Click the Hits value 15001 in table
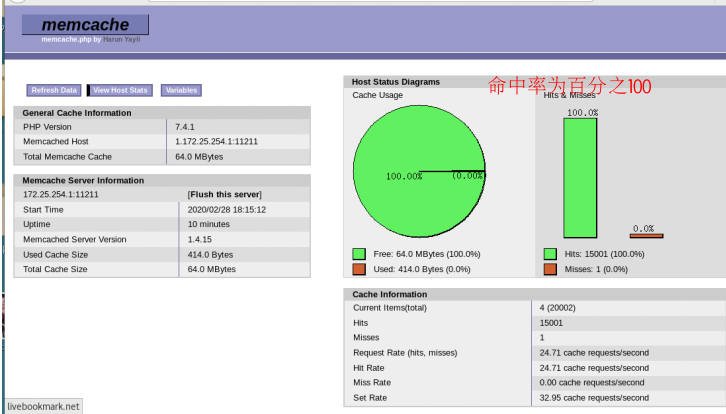726x414 pixels. pos(551,323)
